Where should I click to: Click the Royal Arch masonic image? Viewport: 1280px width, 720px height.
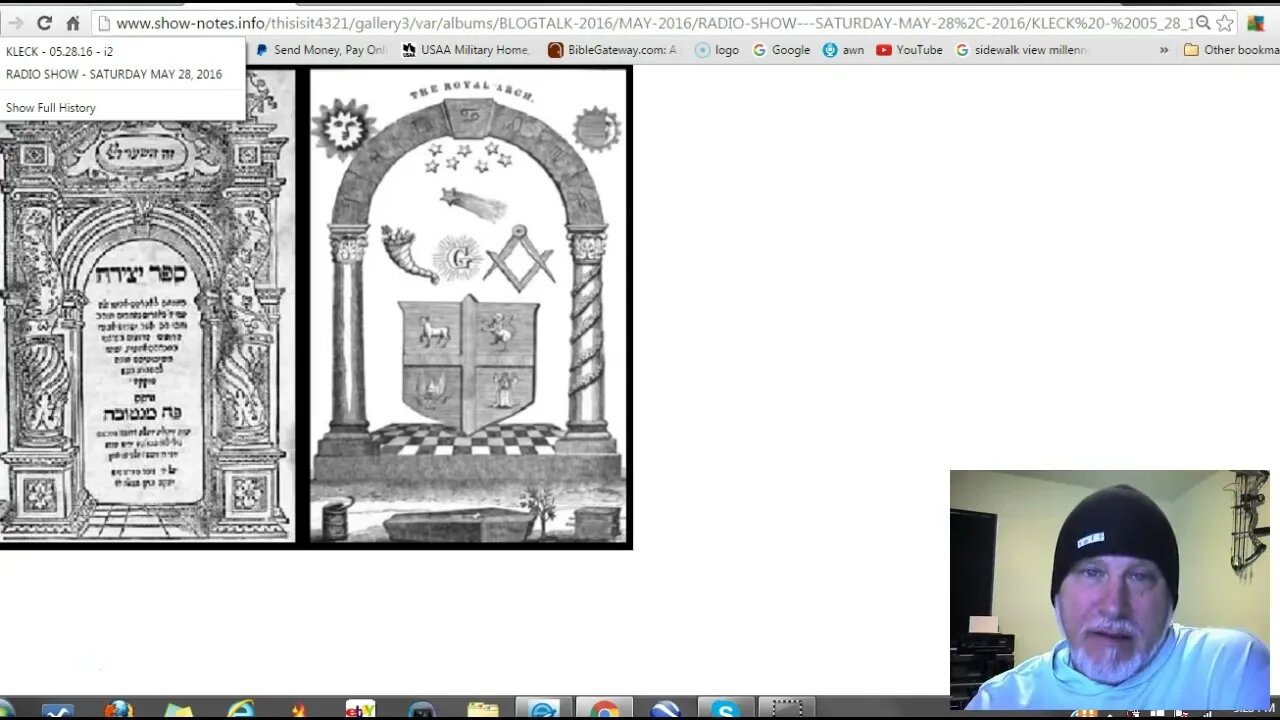(469, 305)
